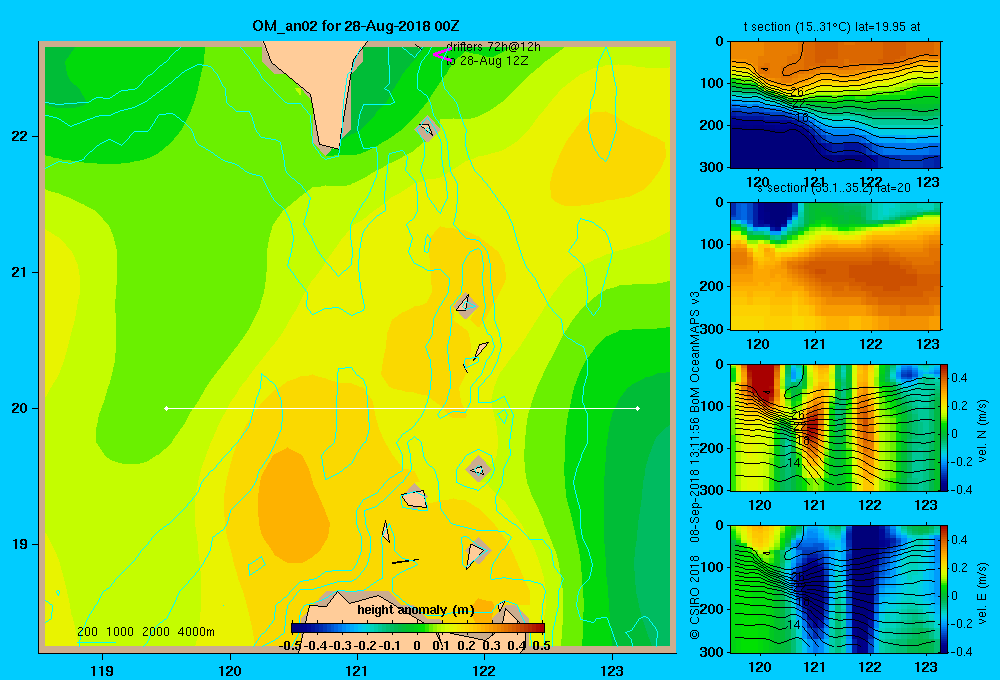Click "0.4" on the vel. N color scale
1000x680 pixels.
(960, 378)
